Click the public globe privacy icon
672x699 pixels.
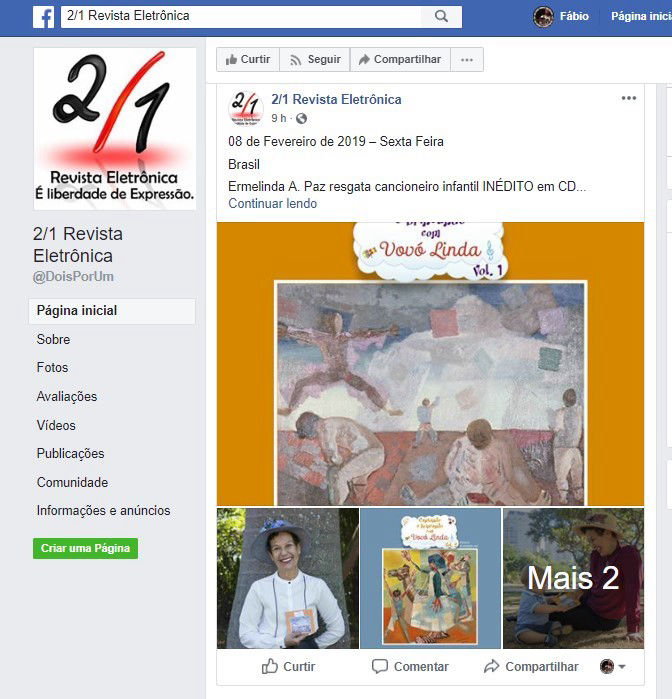click(301, 119)
